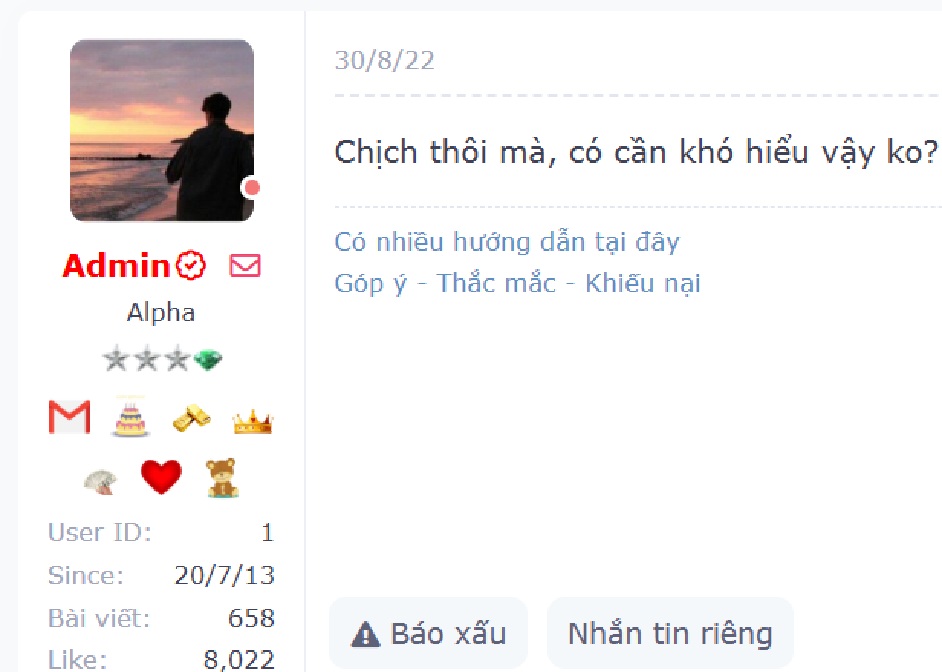Open the Admin username profile link
Image resolution: width=942 pixels, height=672 pixels.
point(116,265)
